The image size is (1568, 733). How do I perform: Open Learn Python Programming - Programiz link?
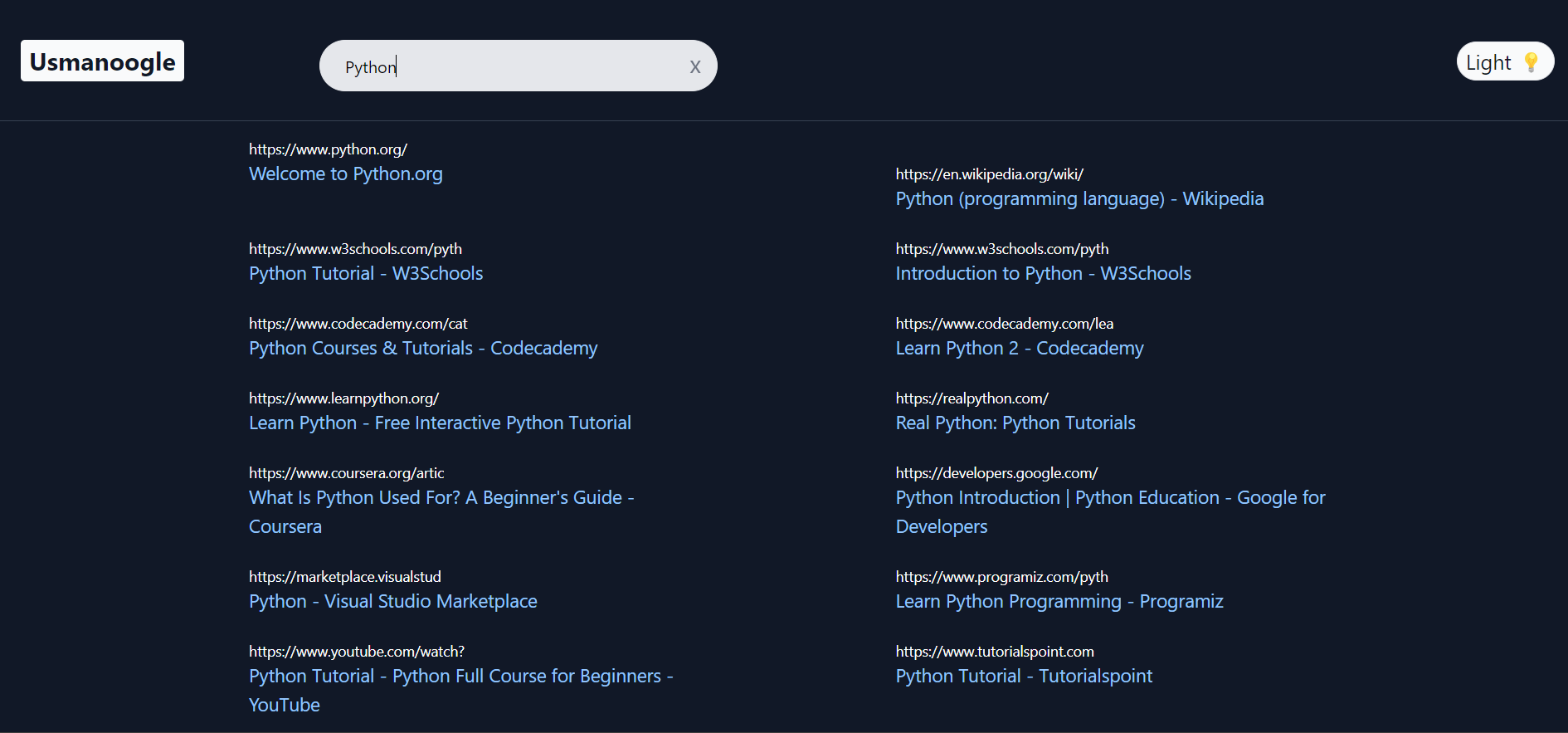[x=1059, y=601]
